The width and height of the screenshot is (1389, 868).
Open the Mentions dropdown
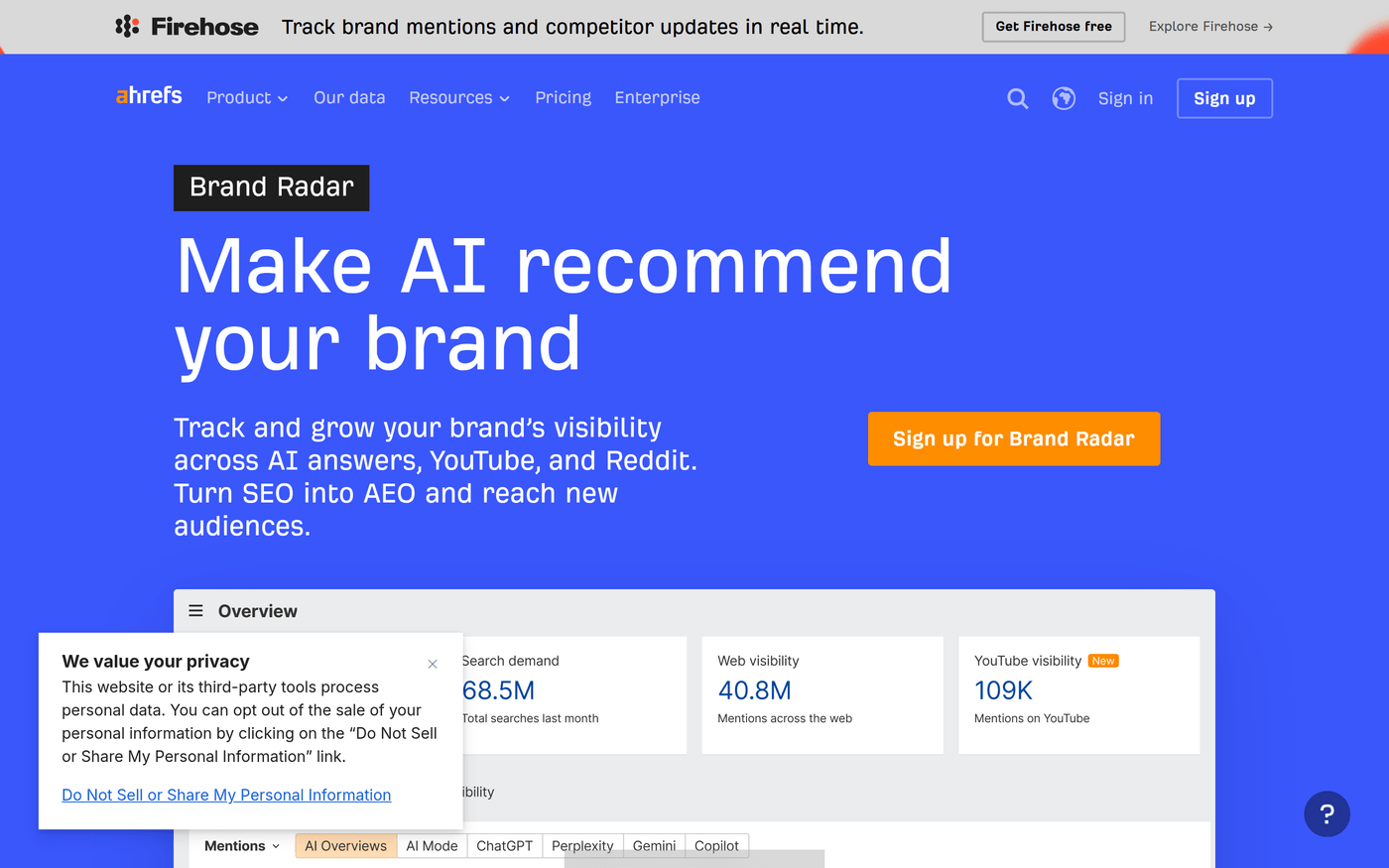pos(242,846)
